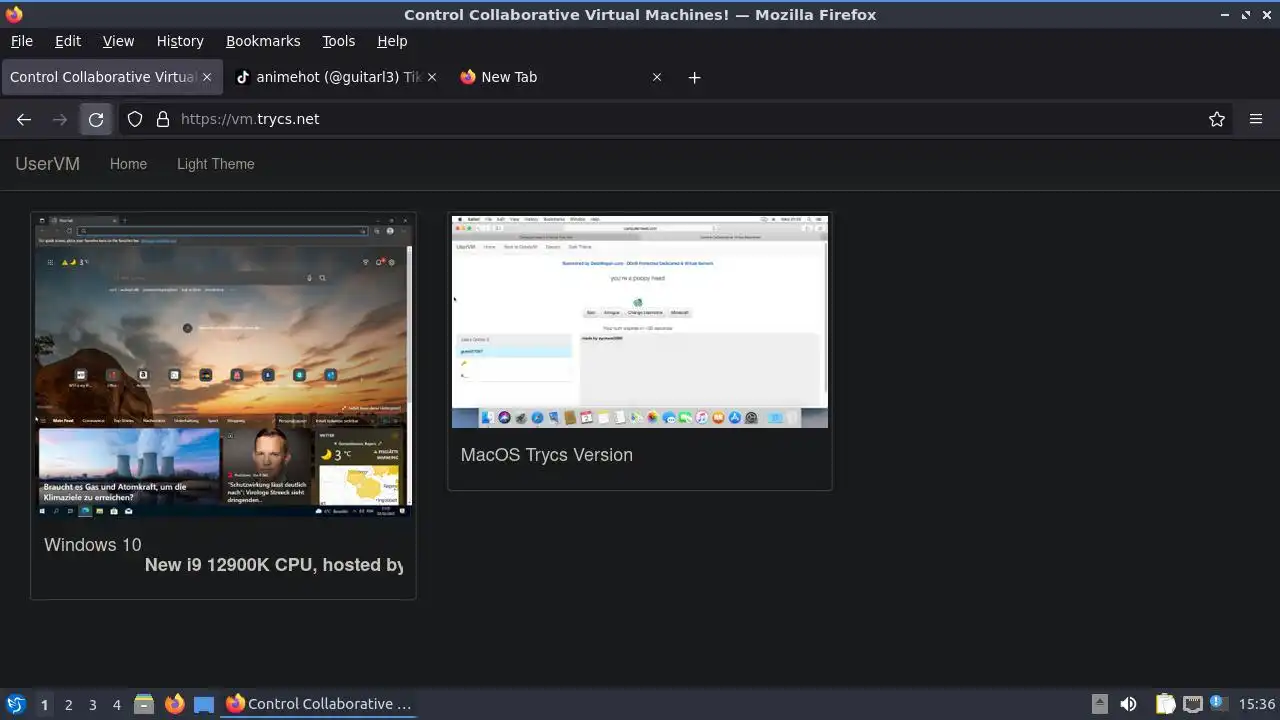Open the View menu

pos(118,41)
